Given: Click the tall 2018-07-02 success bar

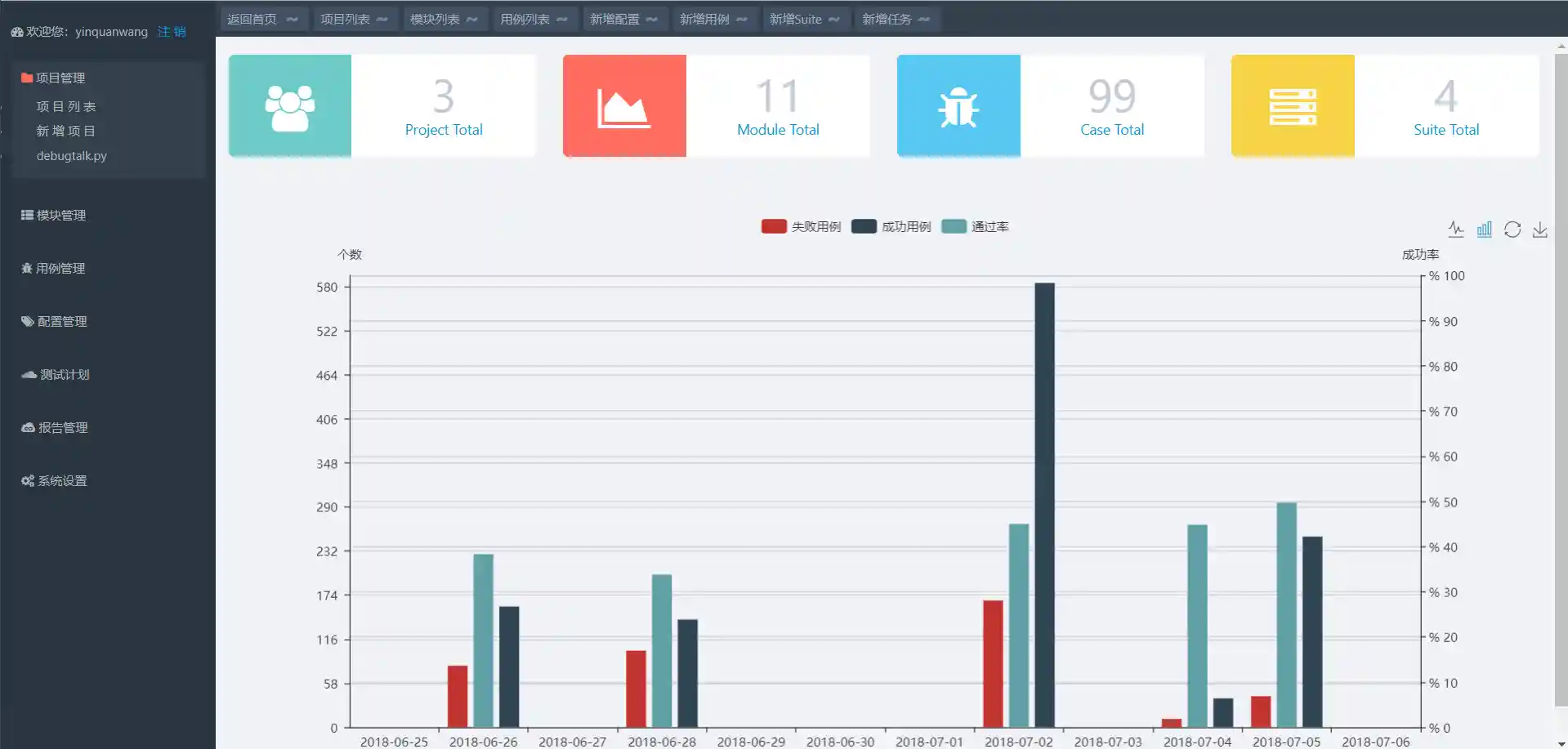Looking at the screenshot, I should point(1044,505).
